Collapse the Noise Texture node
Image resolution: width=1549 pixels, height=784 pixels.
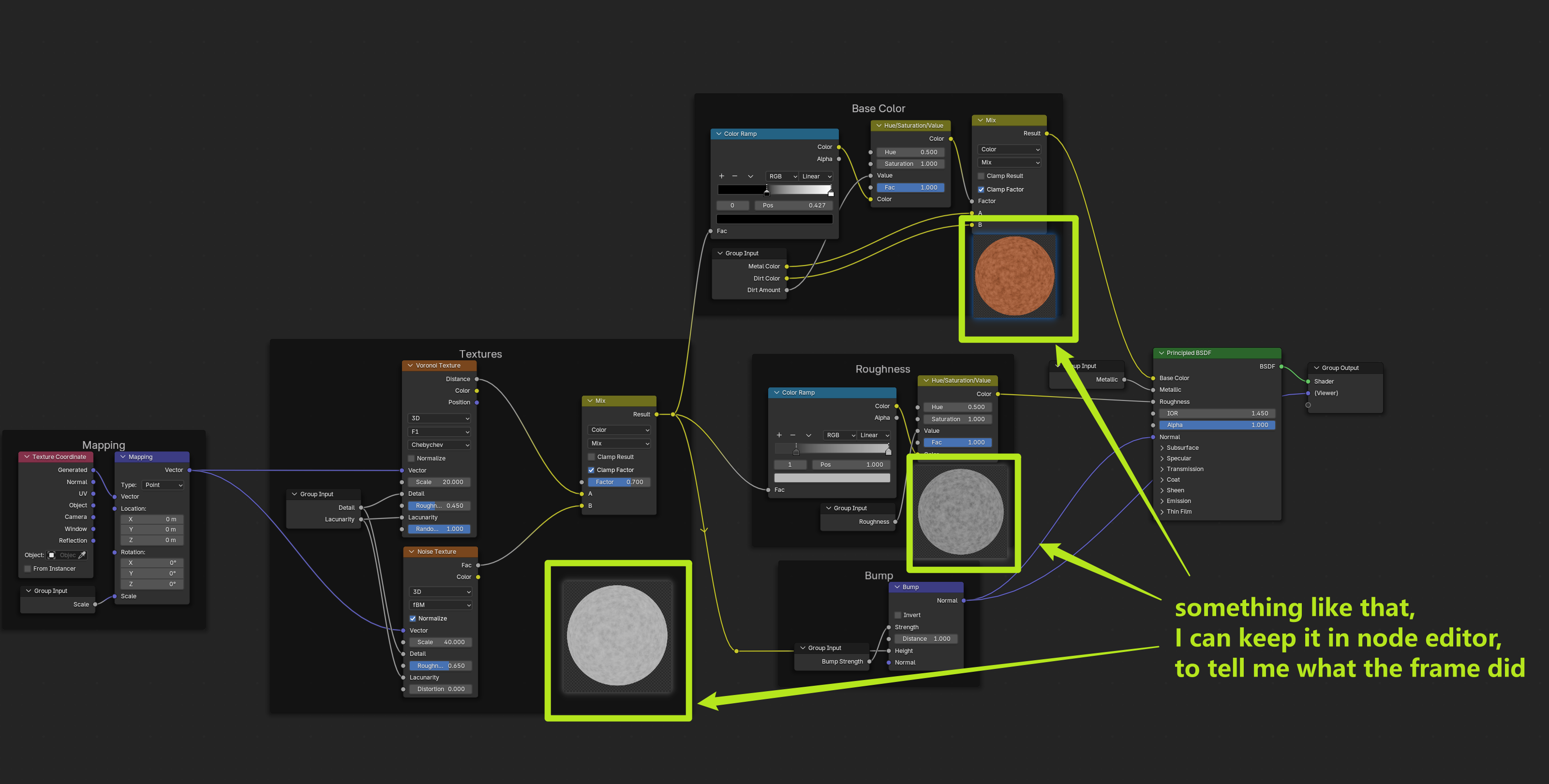pyautogui.click(x=411, y=551)
